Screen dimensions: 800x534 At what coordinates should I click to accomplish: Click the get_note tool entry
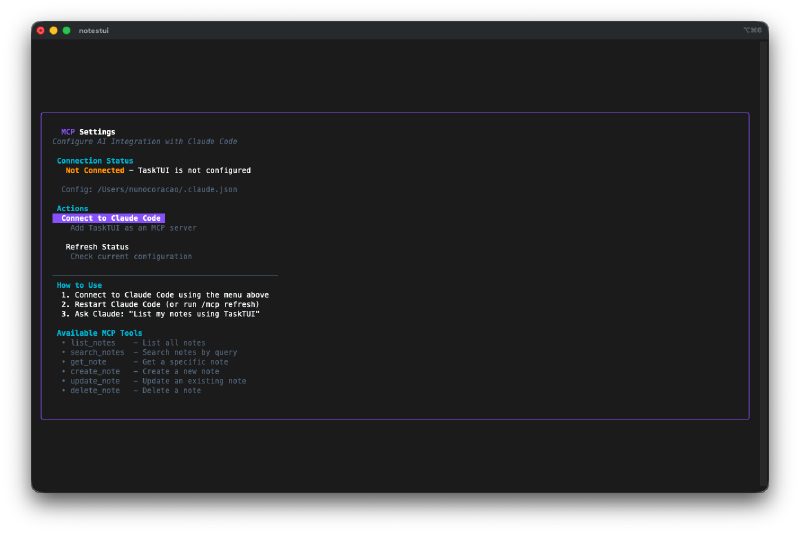pos(88,362)
